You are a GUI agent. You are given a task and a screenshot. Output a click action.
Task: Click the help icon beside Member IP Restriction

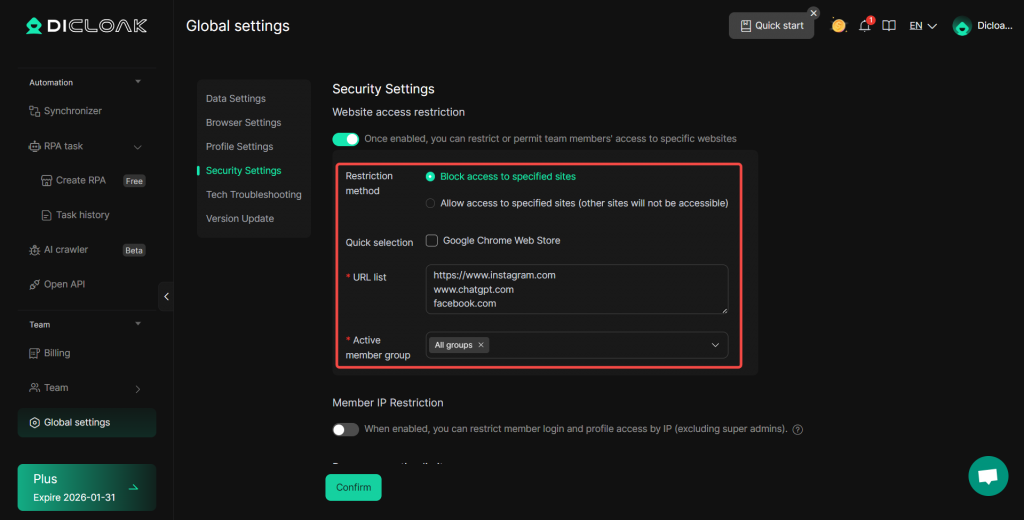coord(798,430)
